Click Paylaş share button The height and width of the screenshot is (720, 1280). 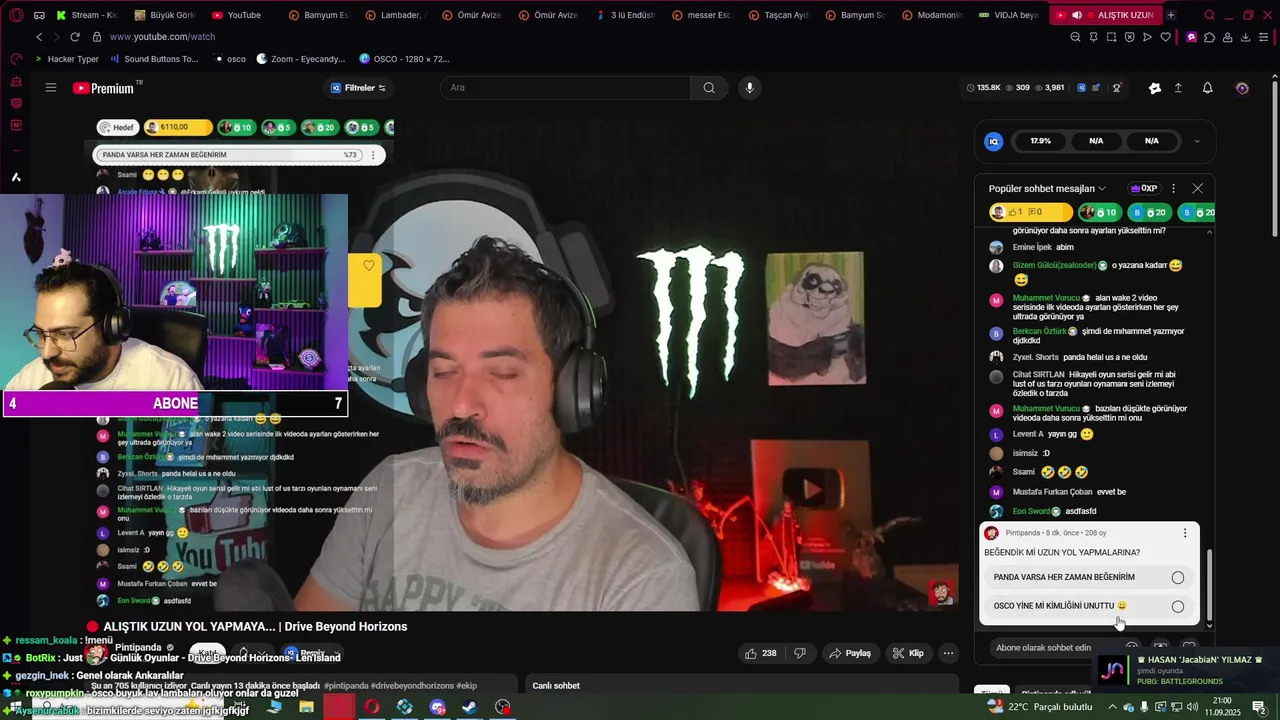(x=850, y=653)
